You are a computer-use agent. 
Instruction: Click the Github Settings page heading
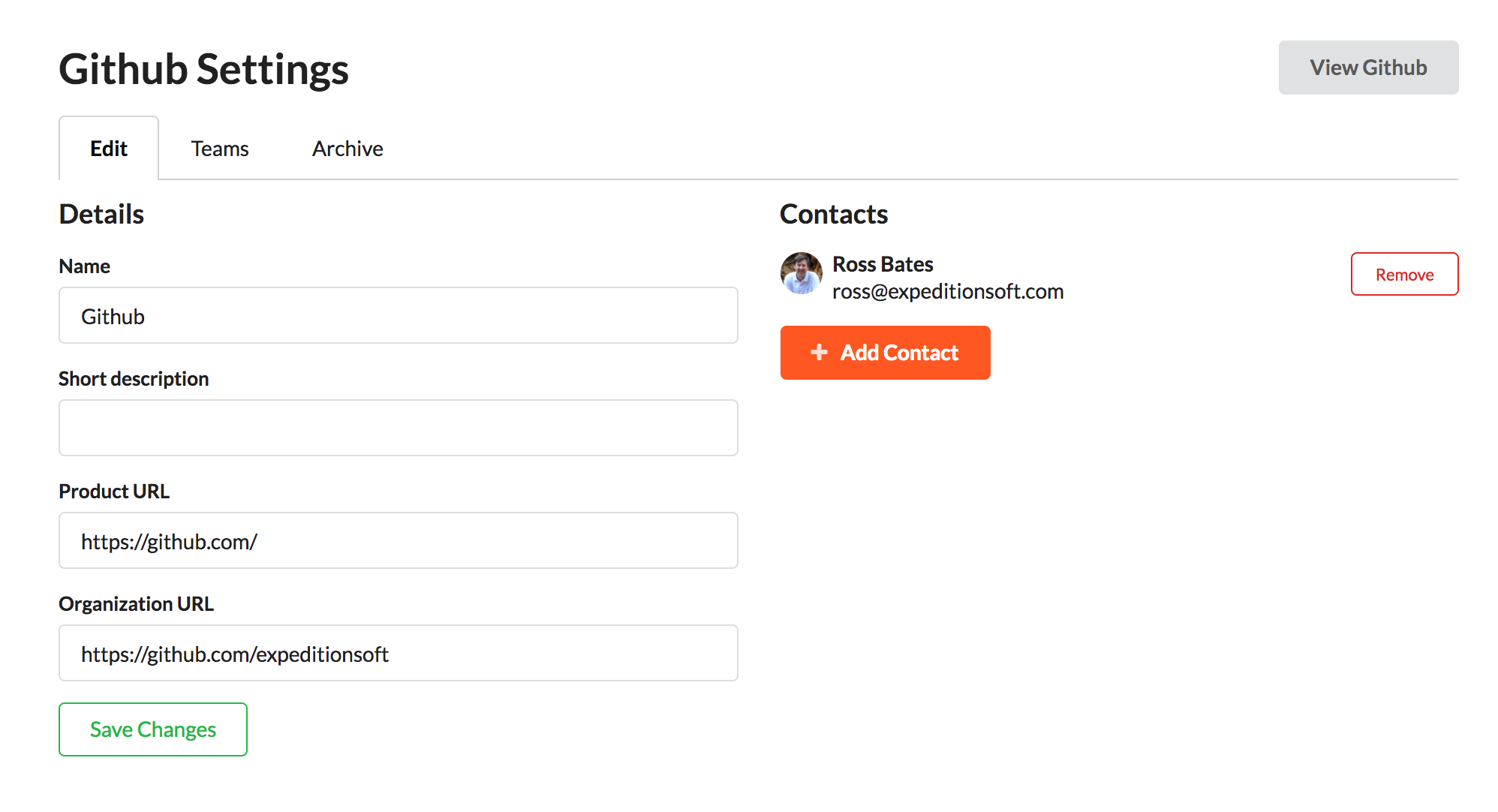click(203, 69)
